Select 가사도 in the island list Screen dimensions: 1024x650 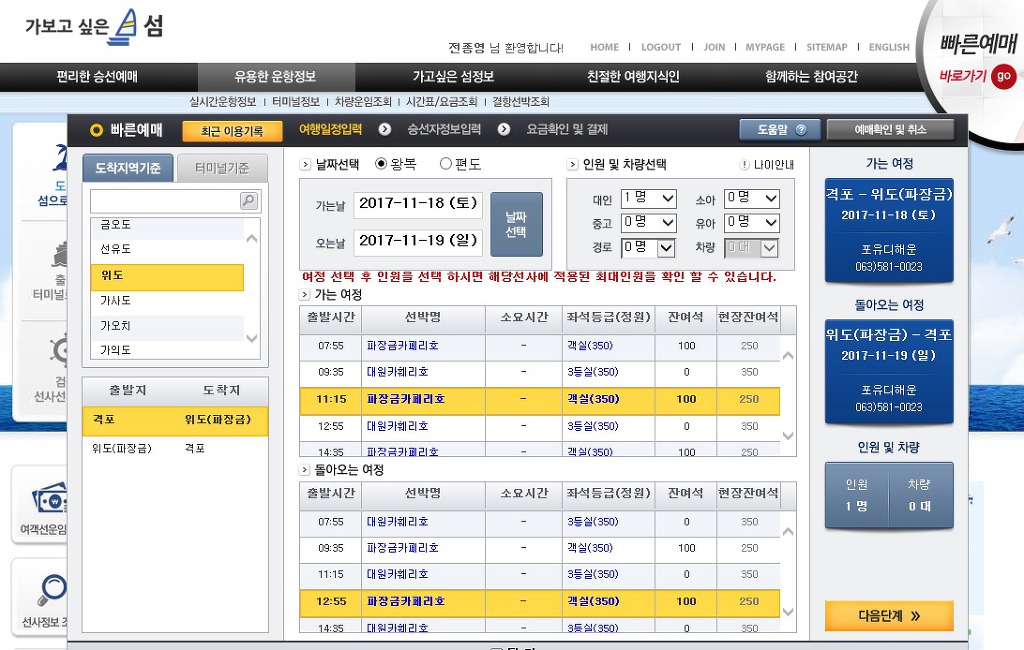tap(167, 301)
